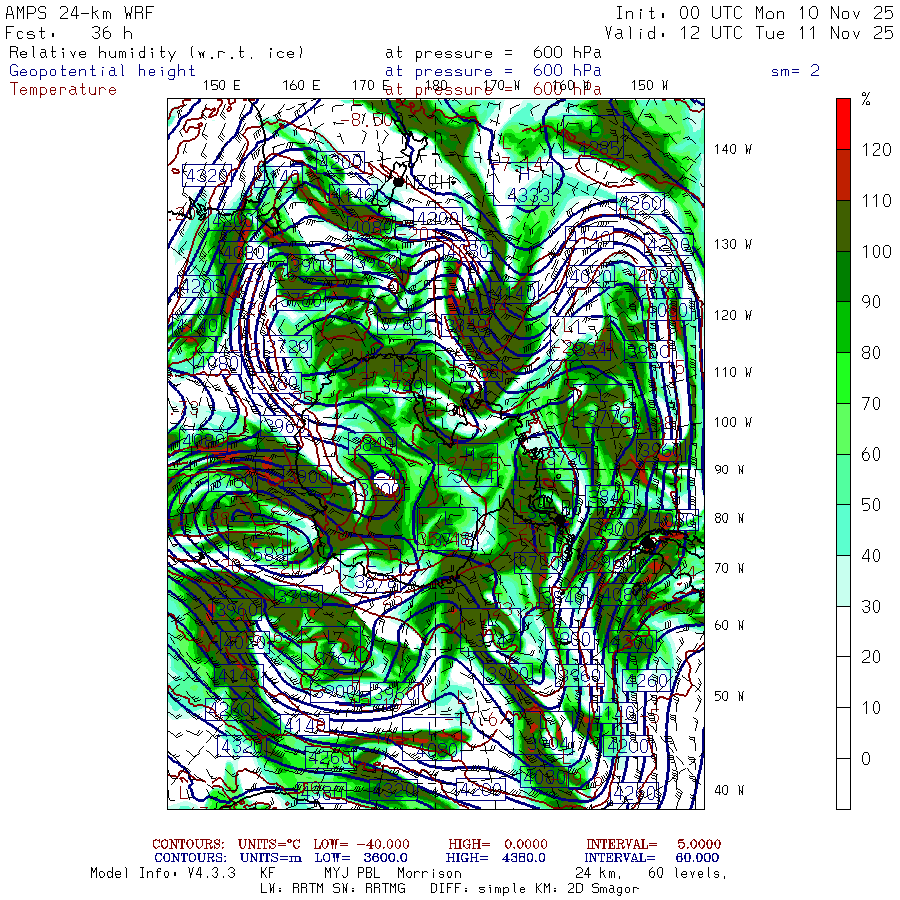
Task: Click the red 'Temperature' label
Action: point(63,90)
